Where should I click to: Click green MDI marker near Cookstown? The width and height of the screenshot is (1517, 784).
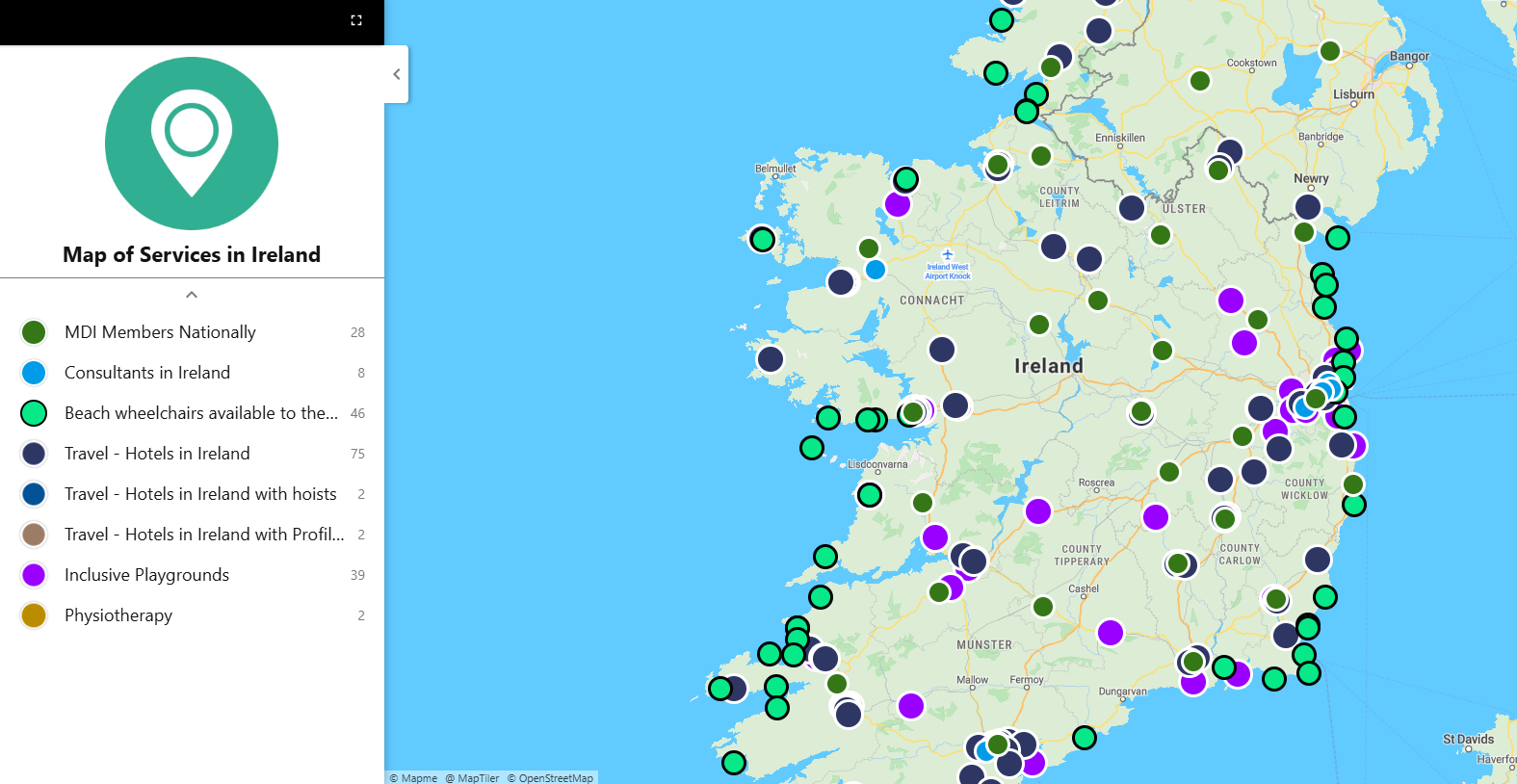pos(1200,81)
